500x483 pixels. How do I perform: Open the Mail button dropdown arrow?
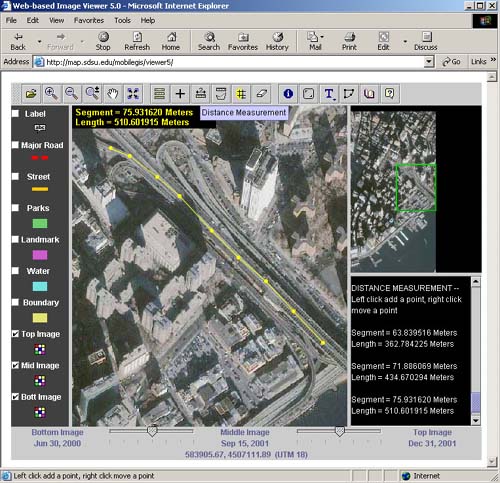[322, 37]
